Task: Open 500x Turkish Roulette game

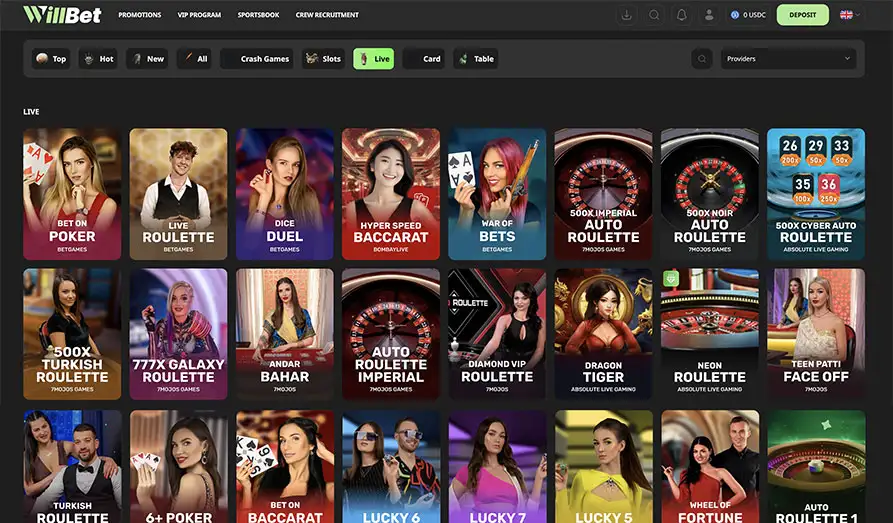Action: (72, 334)
